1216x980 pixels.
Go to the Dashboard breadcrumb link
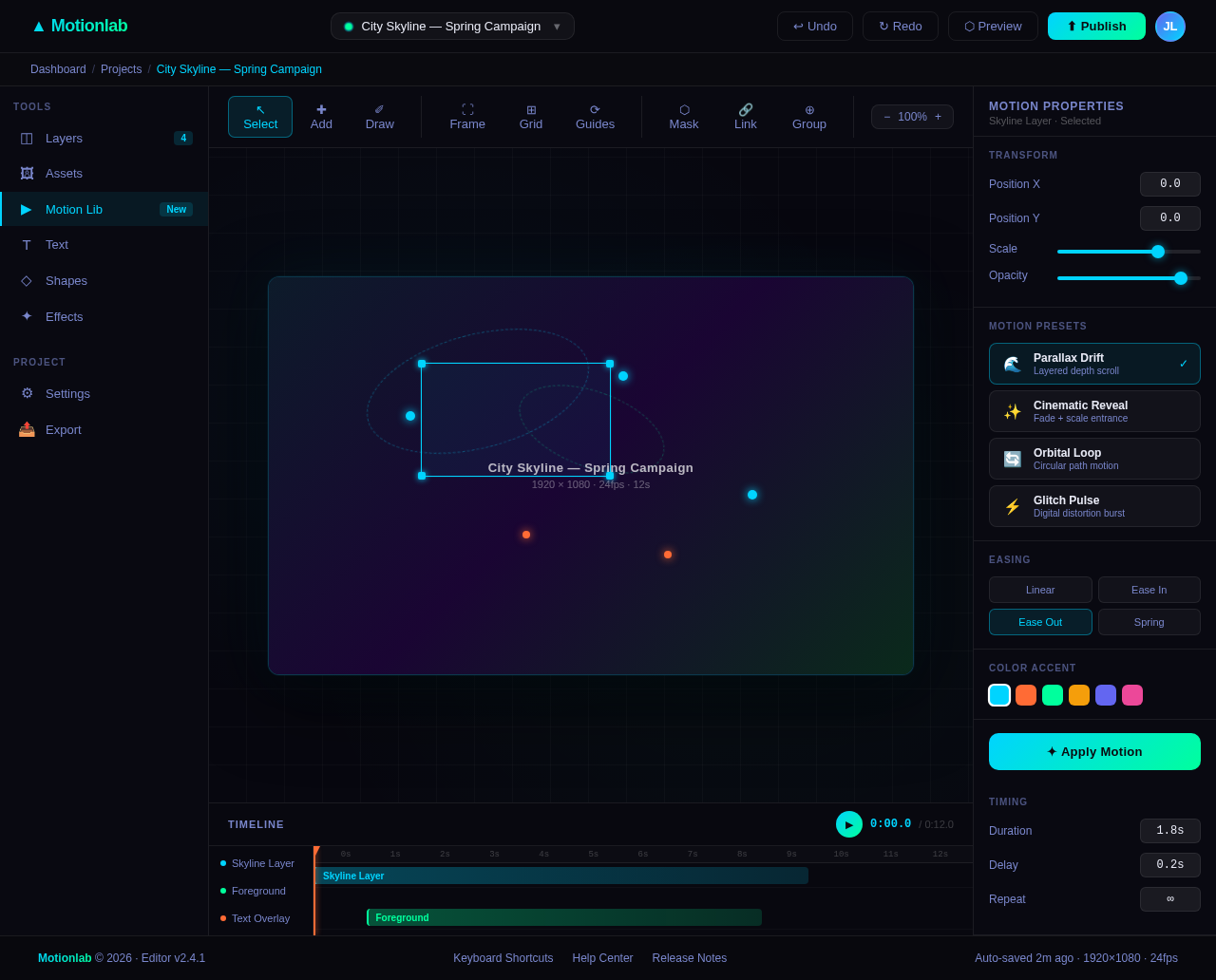pyautogui.click(x=58, y=68)
